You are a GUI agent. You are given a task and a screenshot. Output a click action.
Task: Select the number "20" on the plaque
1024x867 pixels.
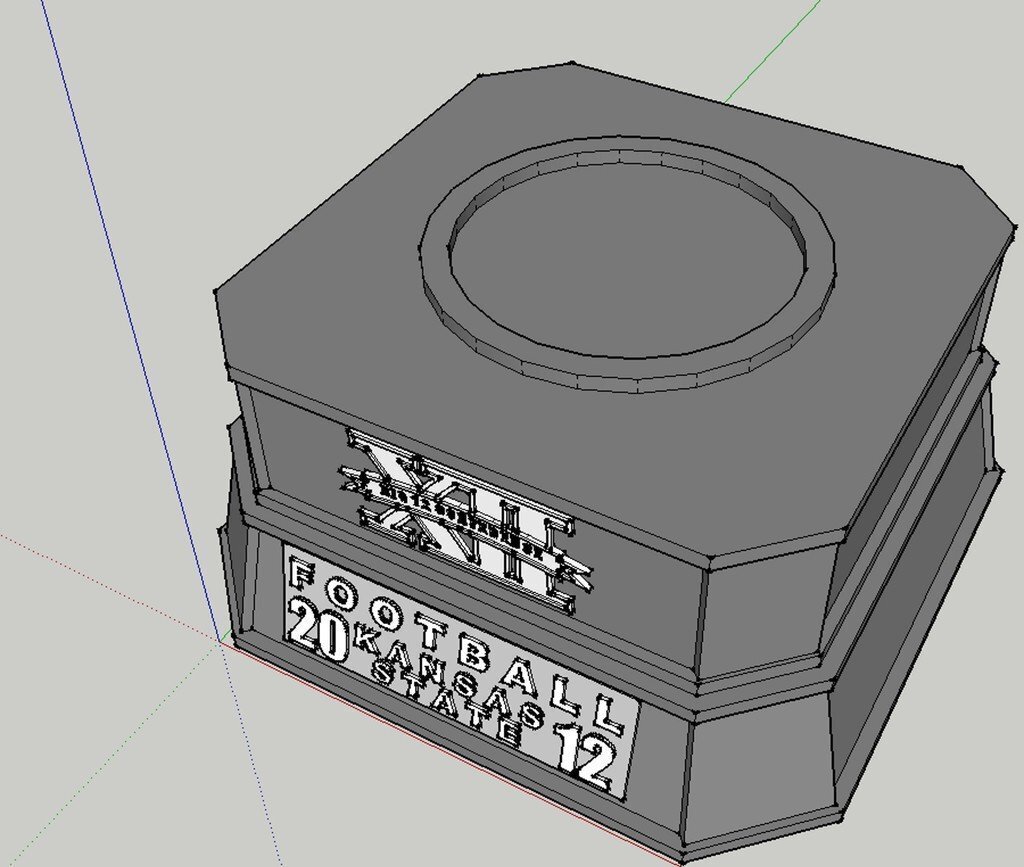[318, 629]
